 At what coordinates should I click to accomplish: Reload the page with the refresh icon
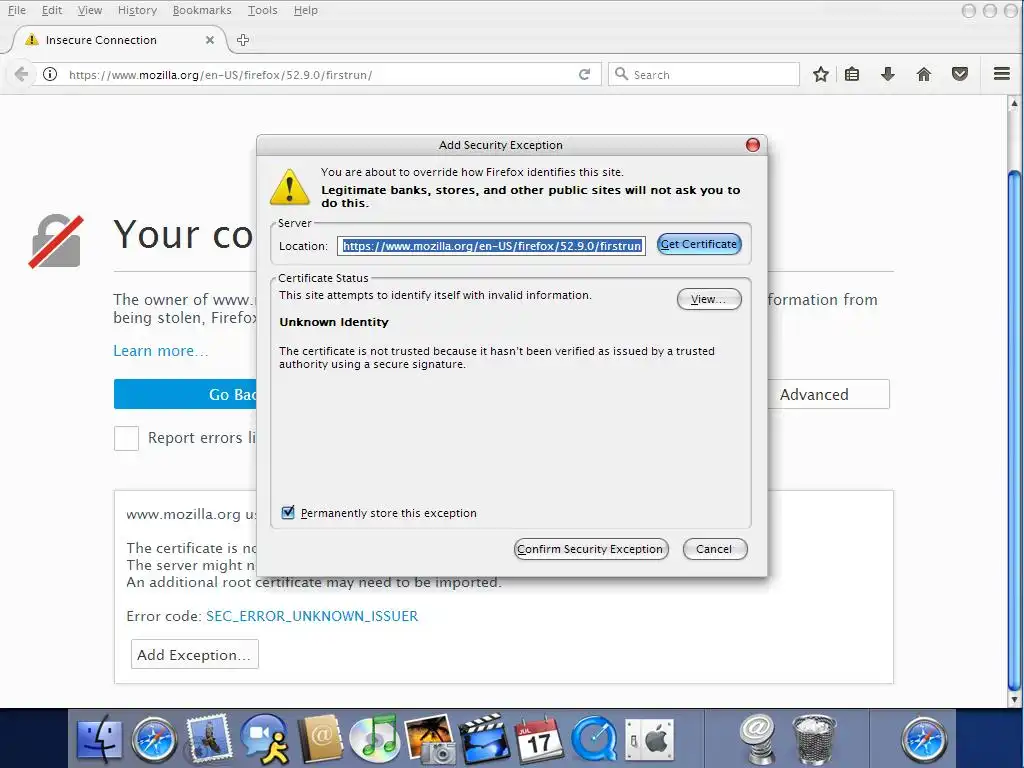[584, 74]
